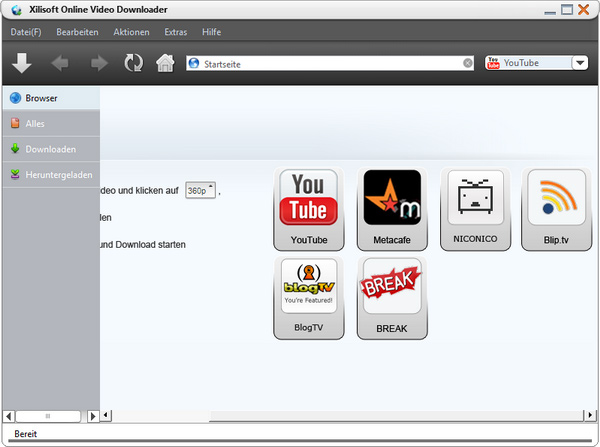The image size is (600, 447).
Task: Click the globe icon in the address bar
Action: click(x=194, y=63)
